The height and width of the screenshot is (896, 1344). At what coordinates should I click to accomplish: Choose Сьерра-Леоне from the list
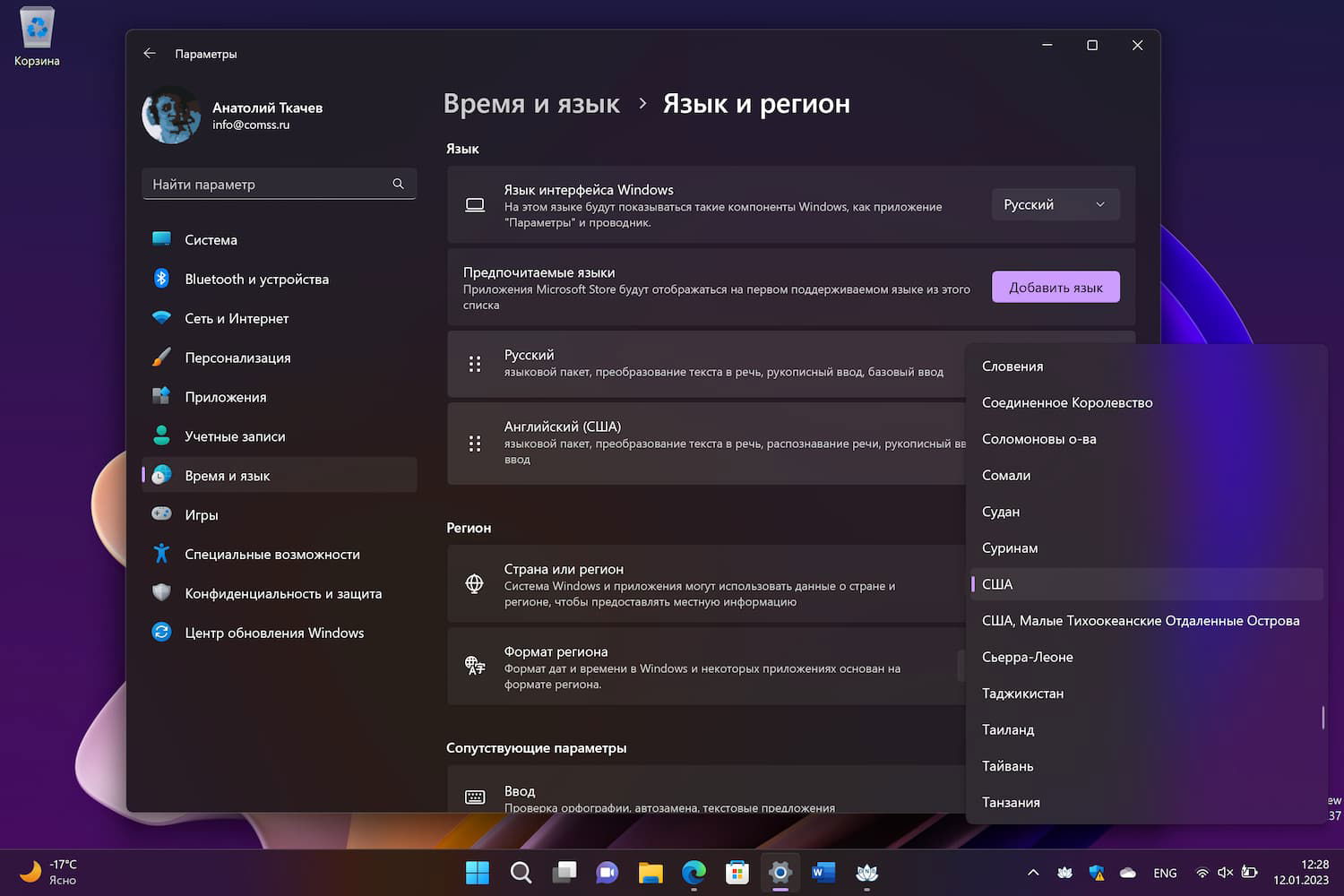click(x=1147, y=657)
